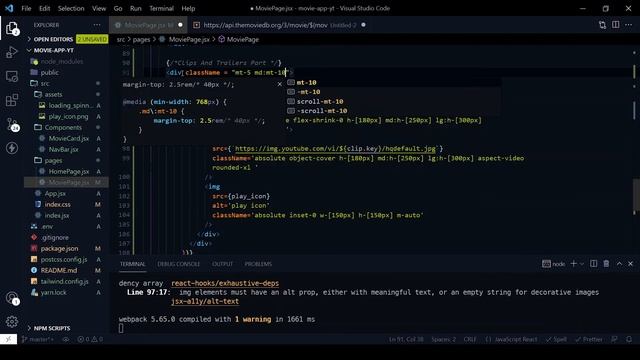Click the Spell status bar button
The image size is (640, 360).
coord(557,339)
